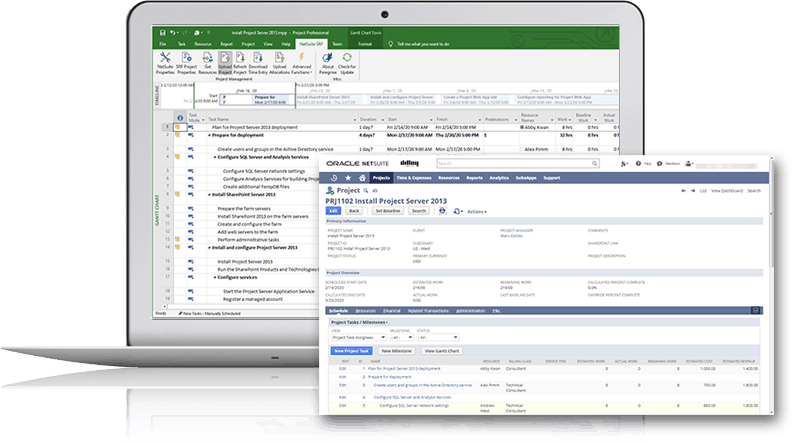Collapse the Prepare for deployment summary task
792x443 pixels.
pyautogui.click(x=209, y=135)
